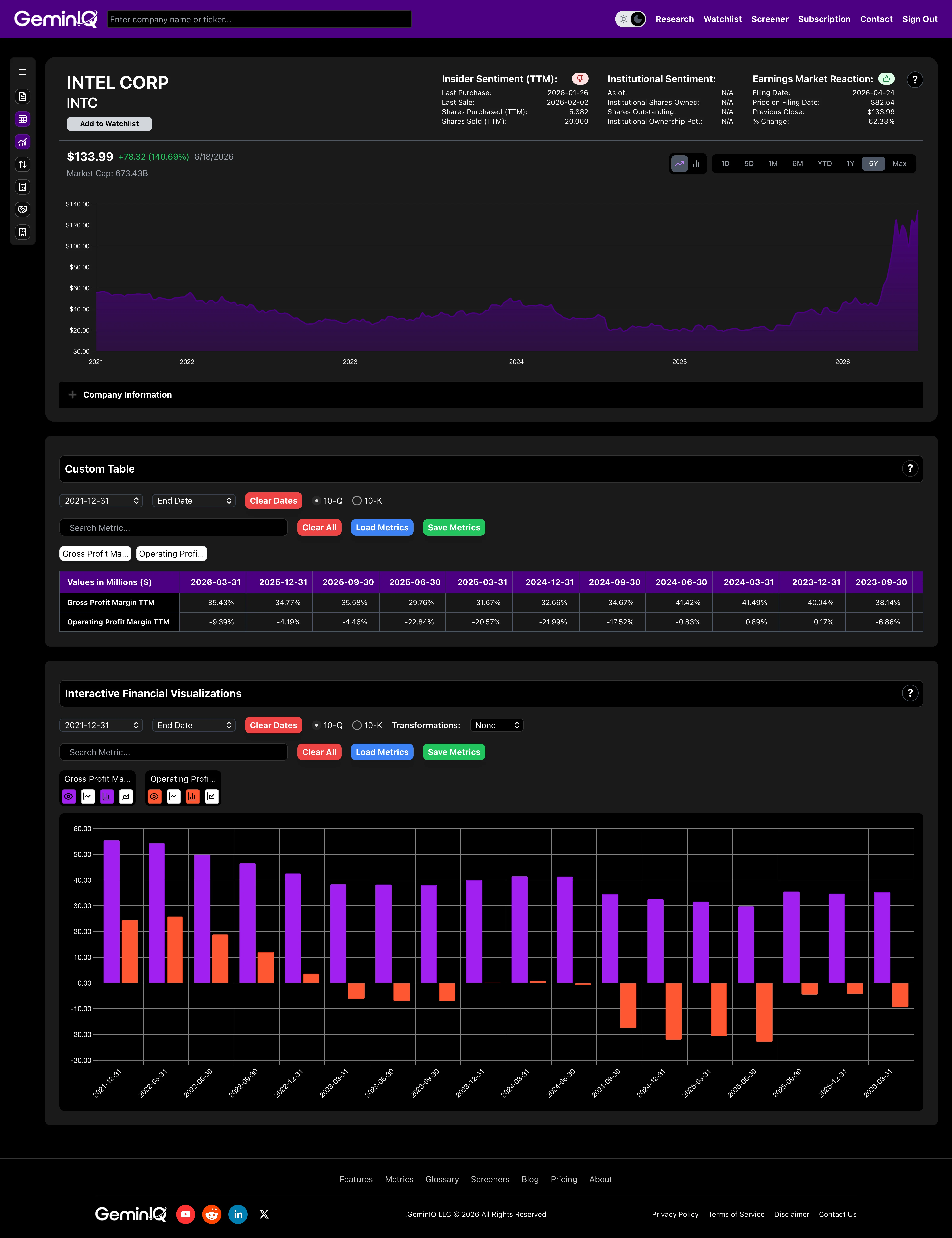Image resolution: width=952 pixels, height=1238 pixels.
Task: Open the handshake icon in sidebar
Action: tap(23, 210)
